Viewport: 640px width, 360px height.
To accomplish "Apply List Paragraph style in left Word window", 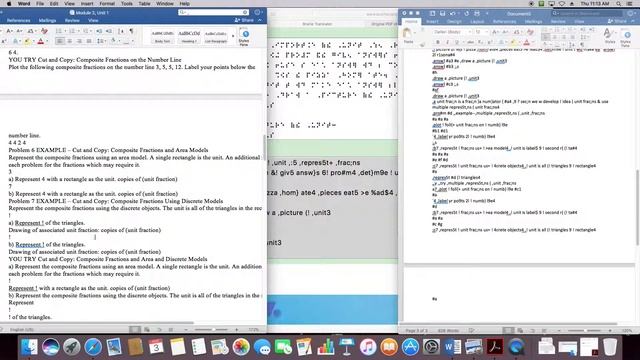I will (x=216, y=36).
